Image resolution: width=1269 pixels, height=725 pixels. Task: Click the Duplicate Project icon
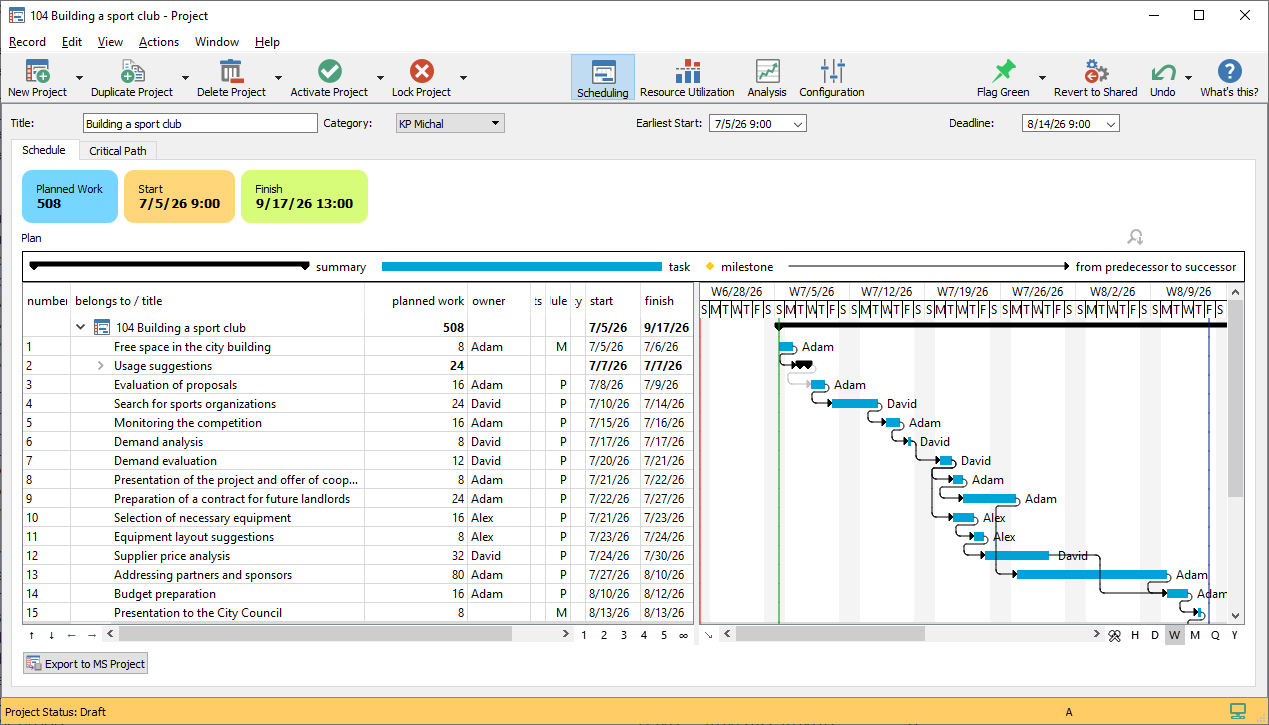[x=132, y=72]
